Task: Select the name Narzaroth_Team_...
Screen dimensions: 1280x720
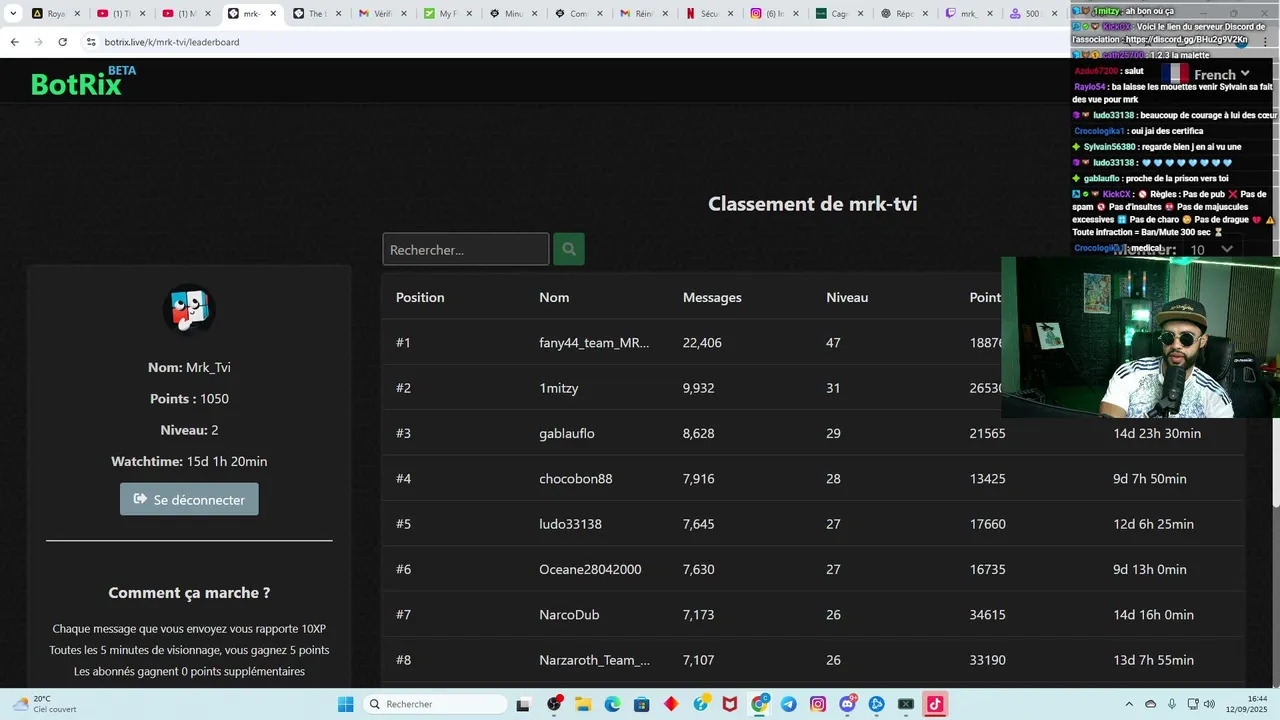Action: click(x=594, y=660)
